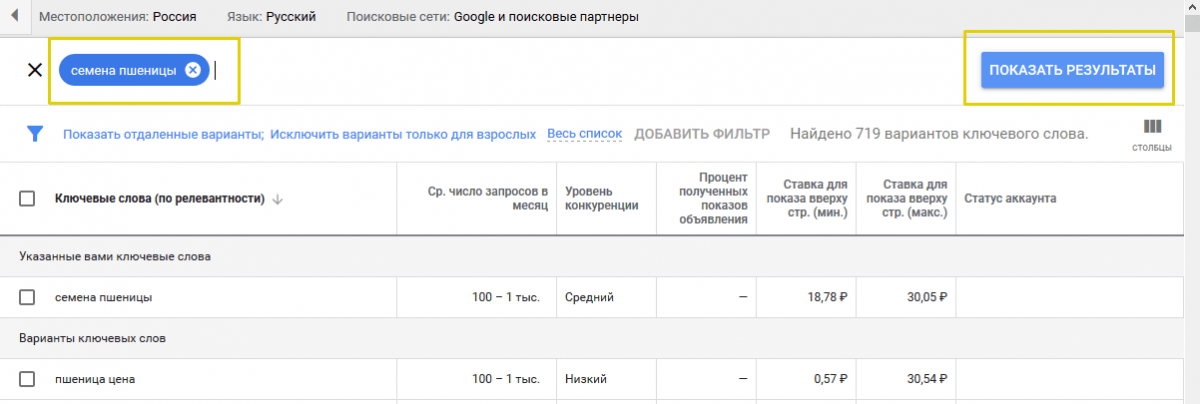Remove the 'семена пшеницы' keyword chip

click(x=193, y=70)
